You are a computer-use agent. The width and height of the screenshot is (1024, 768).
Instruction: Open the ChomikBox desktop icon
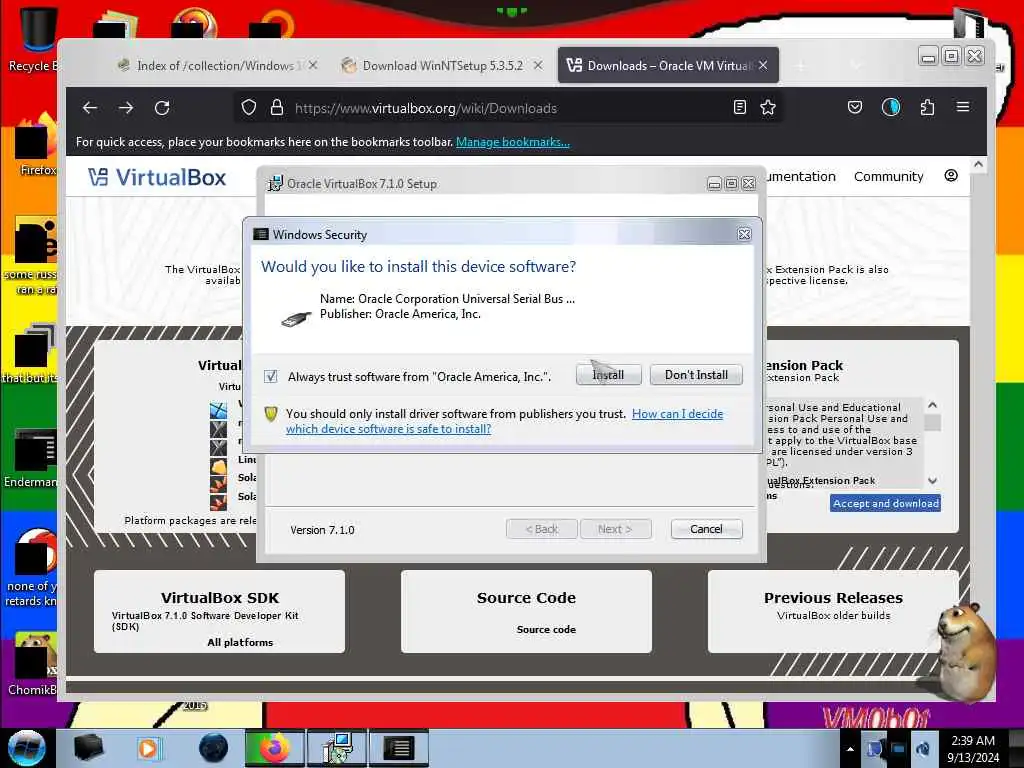(x=33, y=663)
